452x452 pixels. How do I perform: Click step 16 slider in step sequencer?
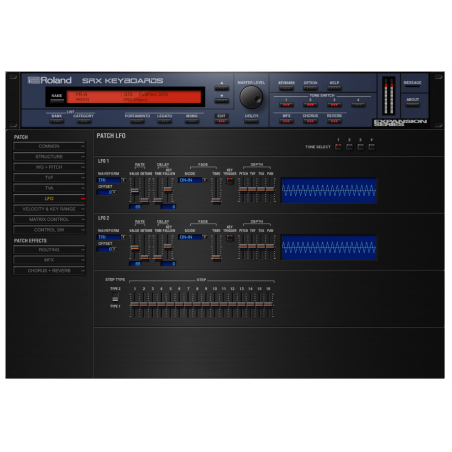pos(268,305)
